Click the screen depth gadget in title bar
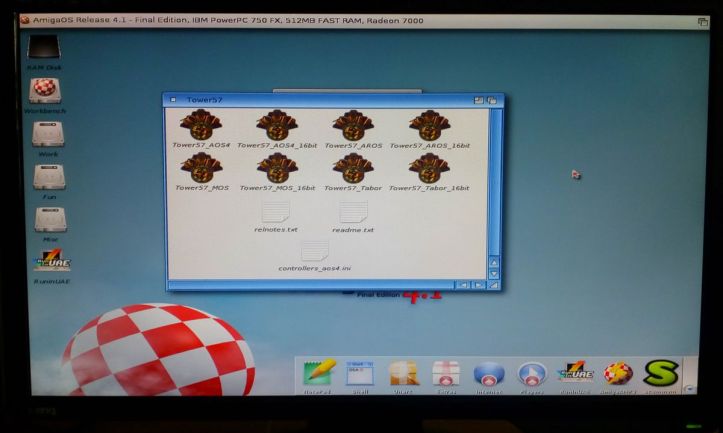The image size is (723, 433). [x=703, y=21]
